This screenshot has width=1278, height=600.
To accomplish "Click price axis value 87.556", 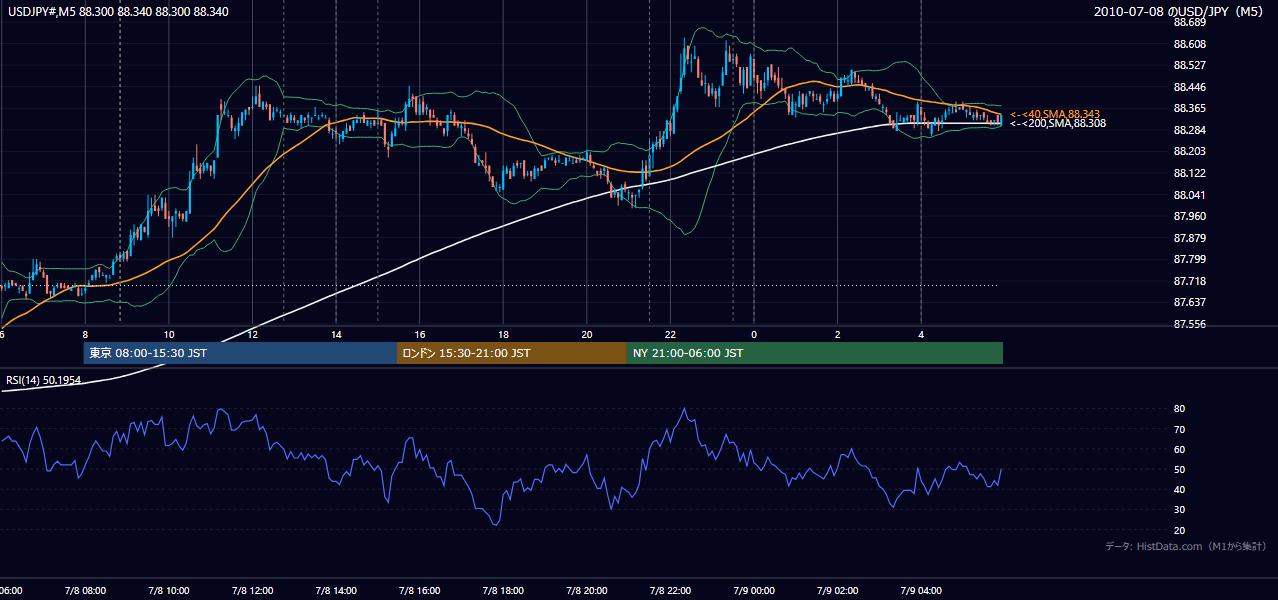I will (1189, 324).
